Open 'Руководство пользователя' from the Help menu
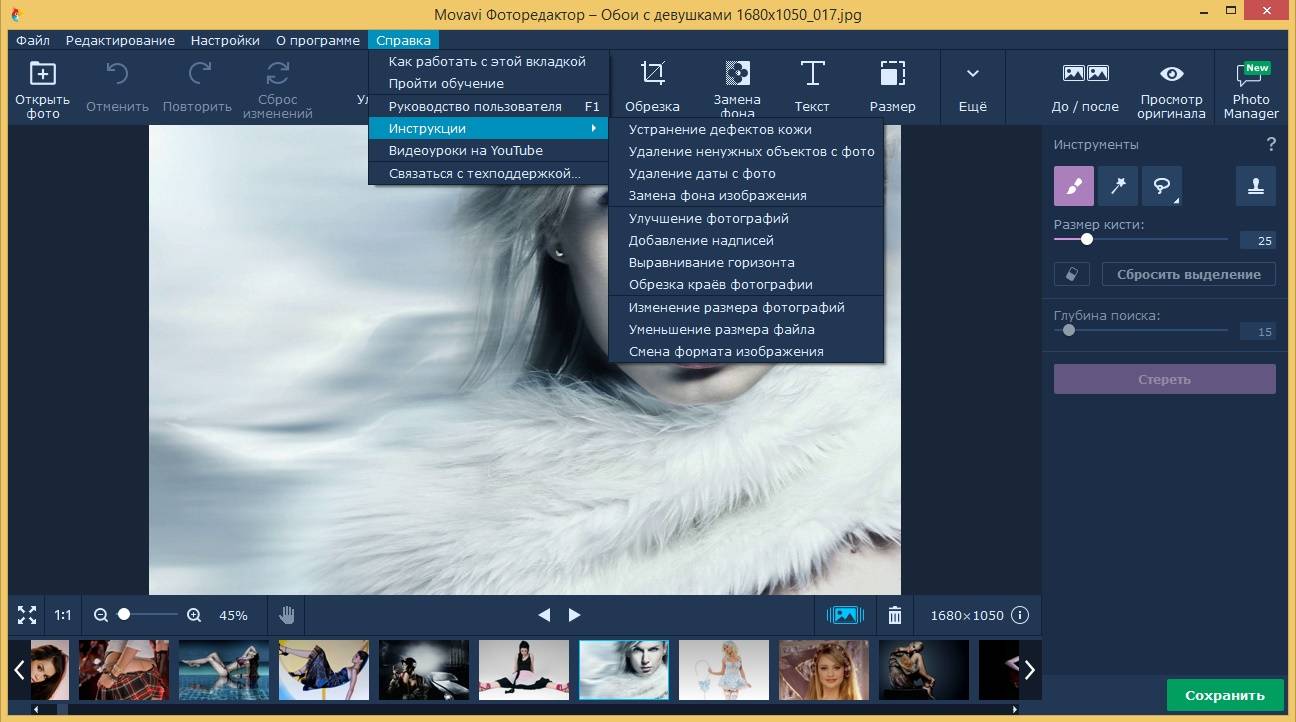 [488, 106]
